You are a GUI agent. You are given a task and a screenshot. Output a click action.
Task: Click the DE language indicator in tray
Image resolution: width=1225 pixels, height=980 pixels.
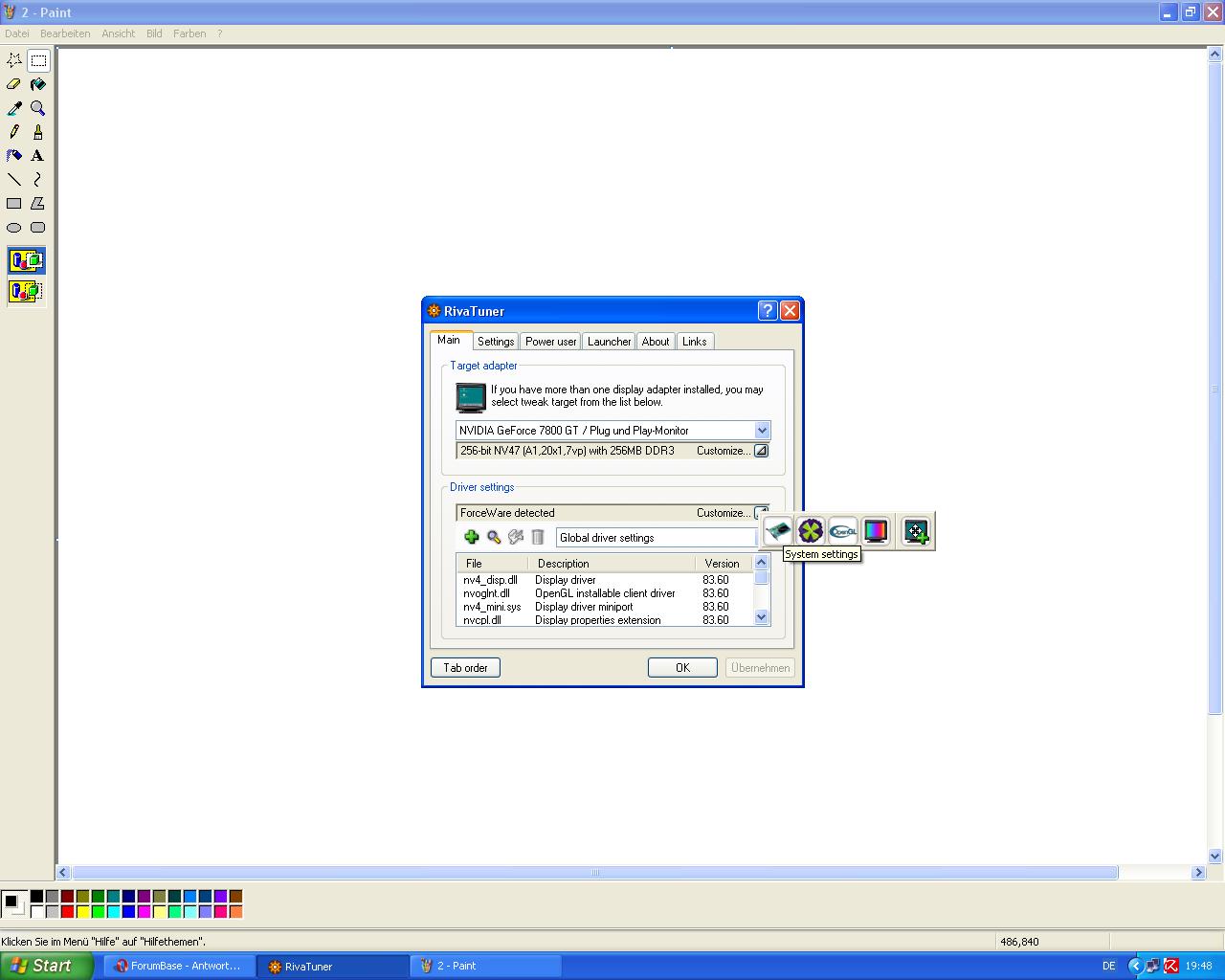pos(1109,967)
